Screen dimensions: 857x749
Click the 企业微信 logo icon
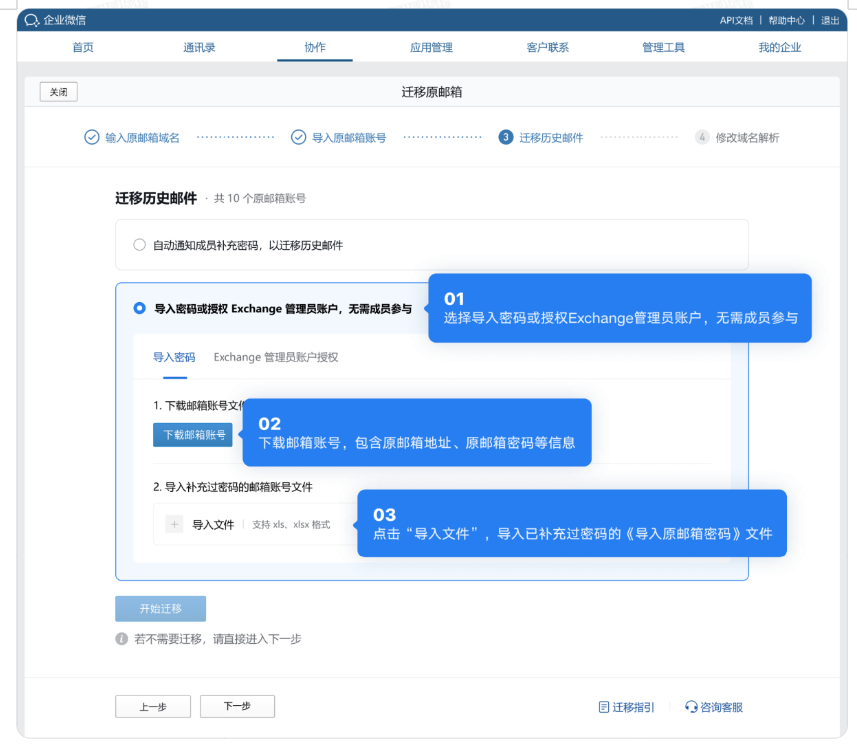pos(33,18)
